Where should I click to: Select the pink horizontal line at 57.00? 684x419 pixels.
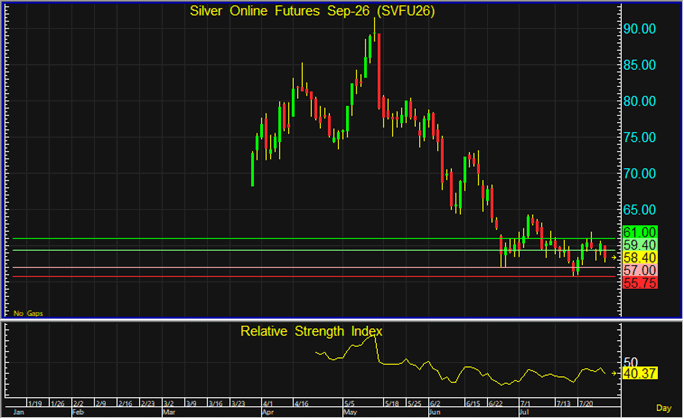tap(314, 268)
